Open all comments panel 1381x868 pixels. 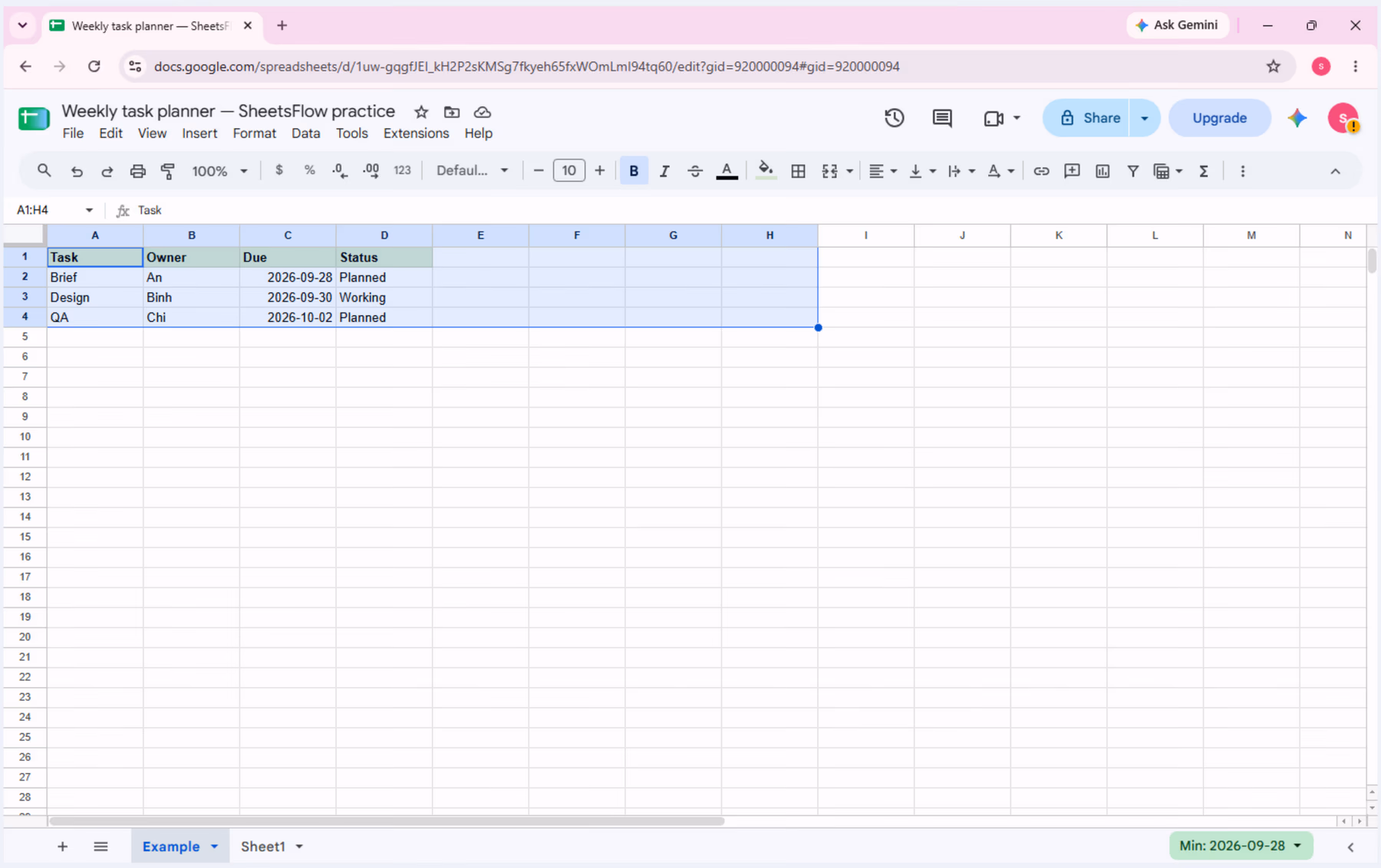942,118
